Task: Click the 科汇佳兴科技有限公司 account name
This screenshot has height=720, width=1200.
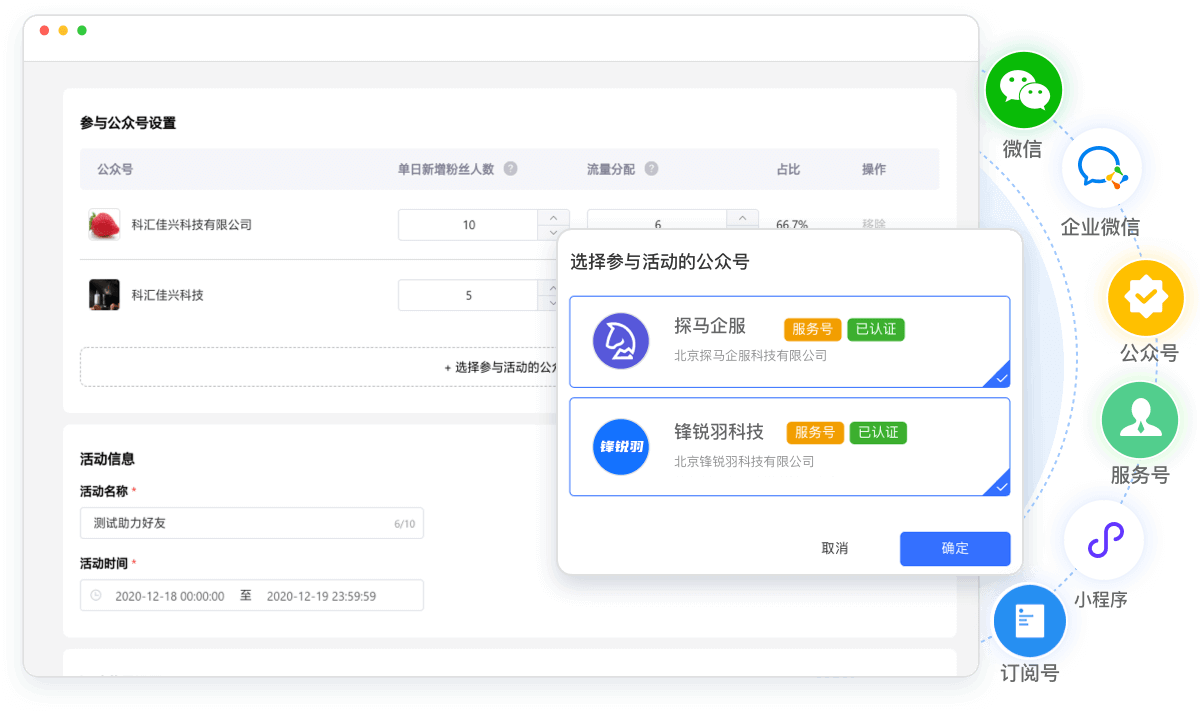Action: [192, 225]
